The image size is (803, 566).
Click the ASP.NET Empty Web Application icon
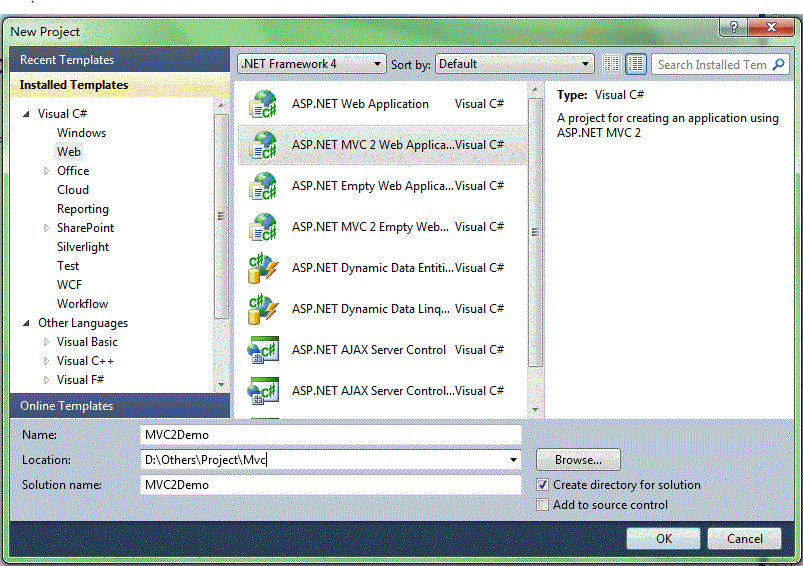pyautogui.click(x=263, y=186)
